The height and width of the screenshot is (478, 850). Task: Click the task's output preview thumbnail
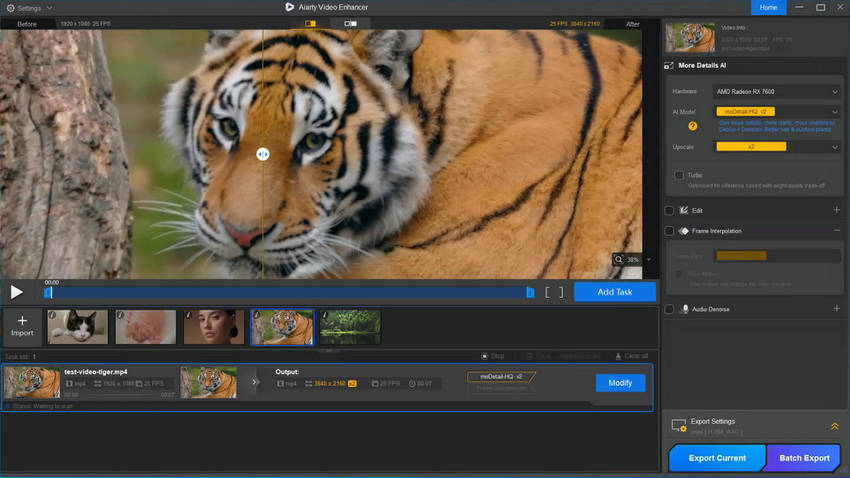(x=209, y=382)
